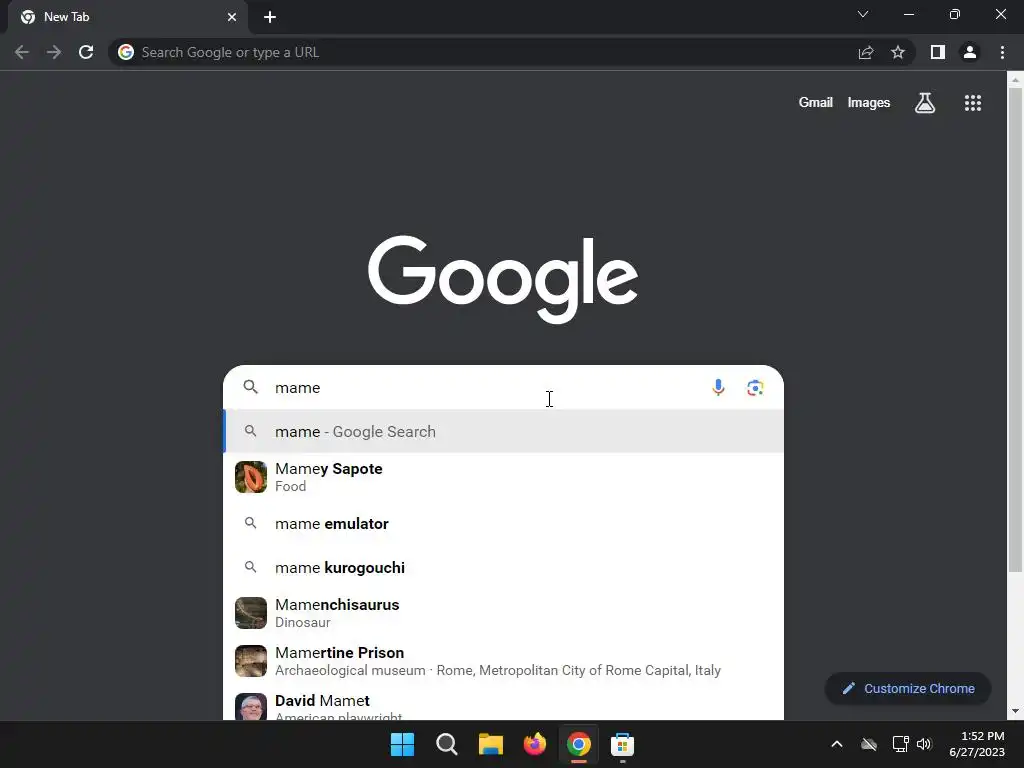
Task: Click the Google icon in the address bar
Action: coord(126,52)
